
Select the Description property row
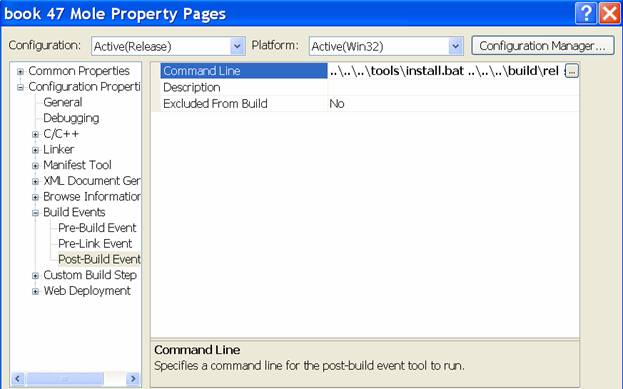click(244, 87)
